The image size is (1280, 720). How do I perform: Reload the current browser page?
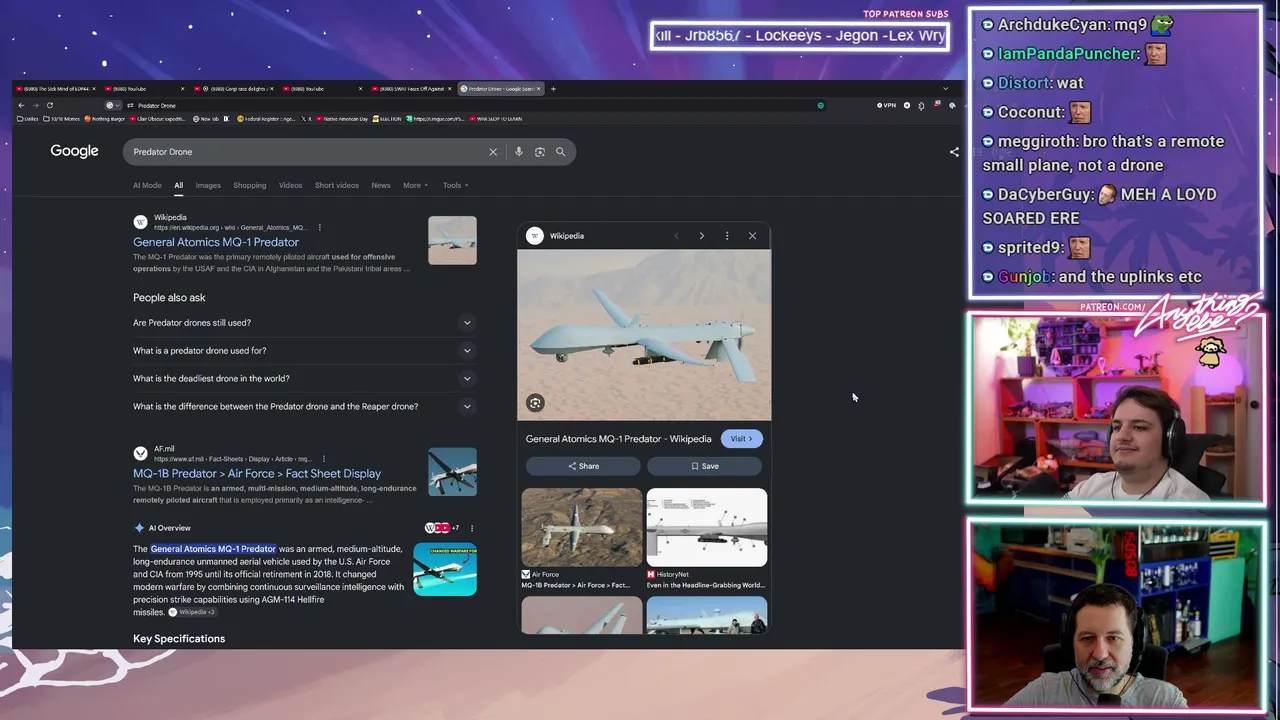[49, 105]
